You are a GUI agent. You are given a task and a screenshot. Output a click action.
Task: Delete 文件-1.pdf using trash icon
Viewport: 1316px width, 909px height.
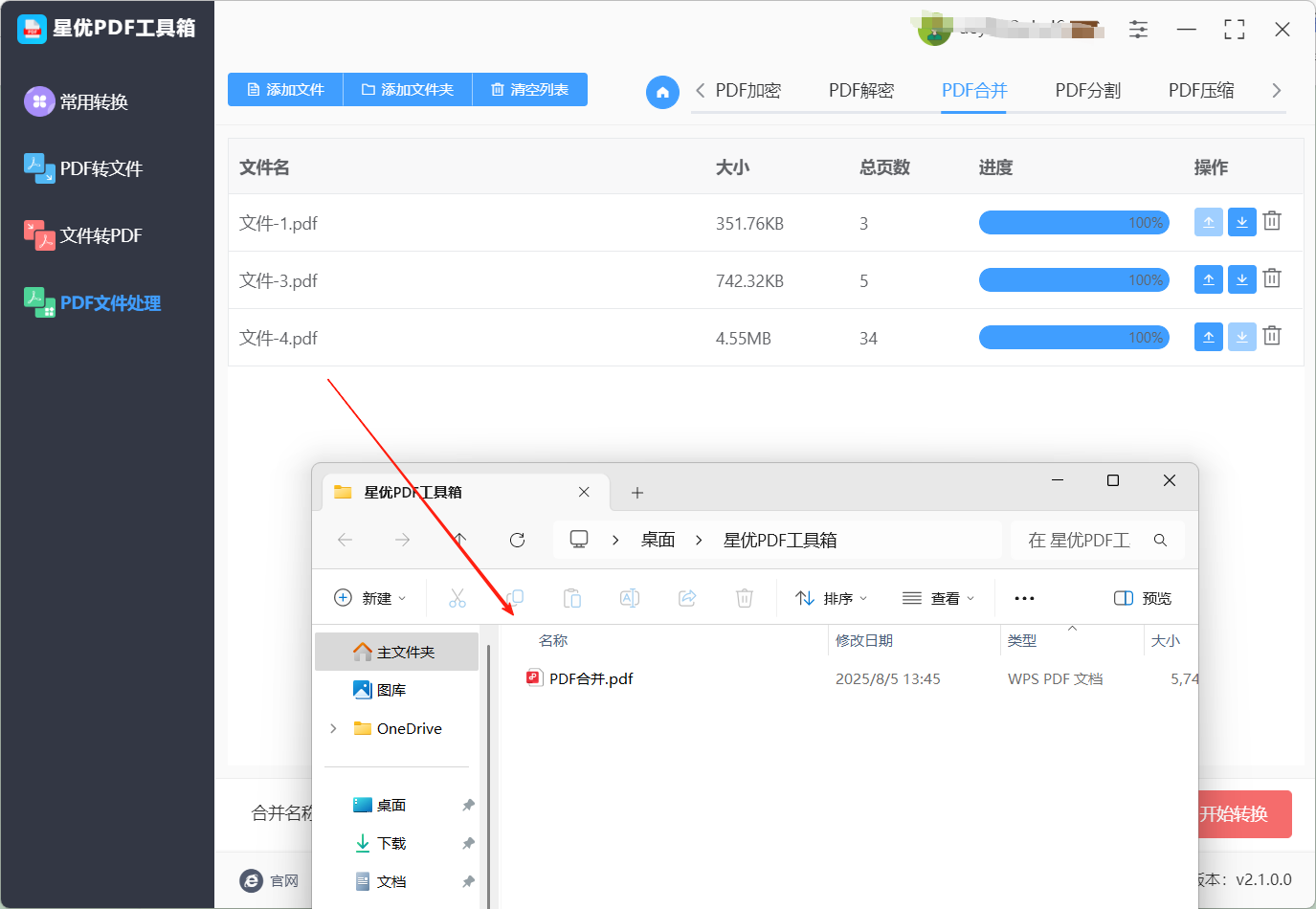(1272, 221)
